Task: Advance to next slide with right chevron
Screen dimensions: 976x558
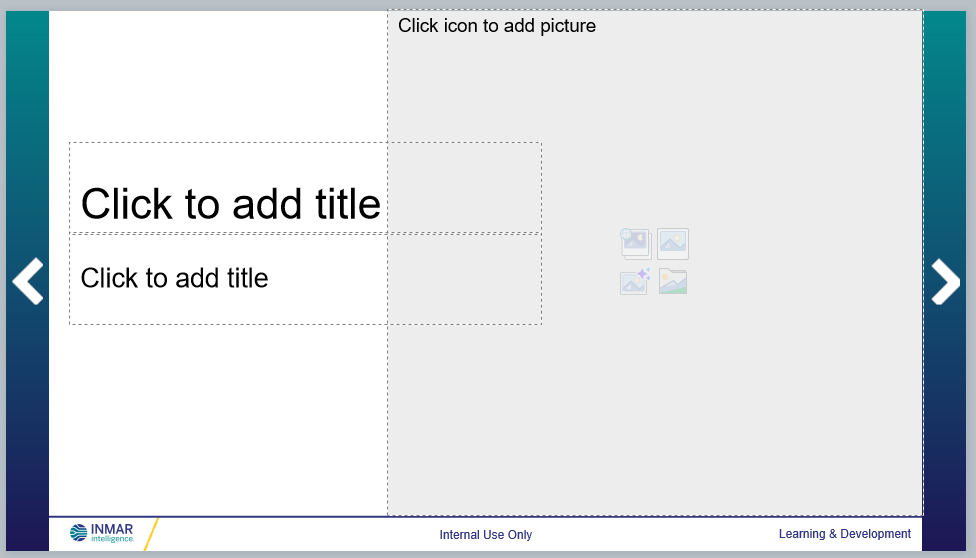Action: (945, 281)
